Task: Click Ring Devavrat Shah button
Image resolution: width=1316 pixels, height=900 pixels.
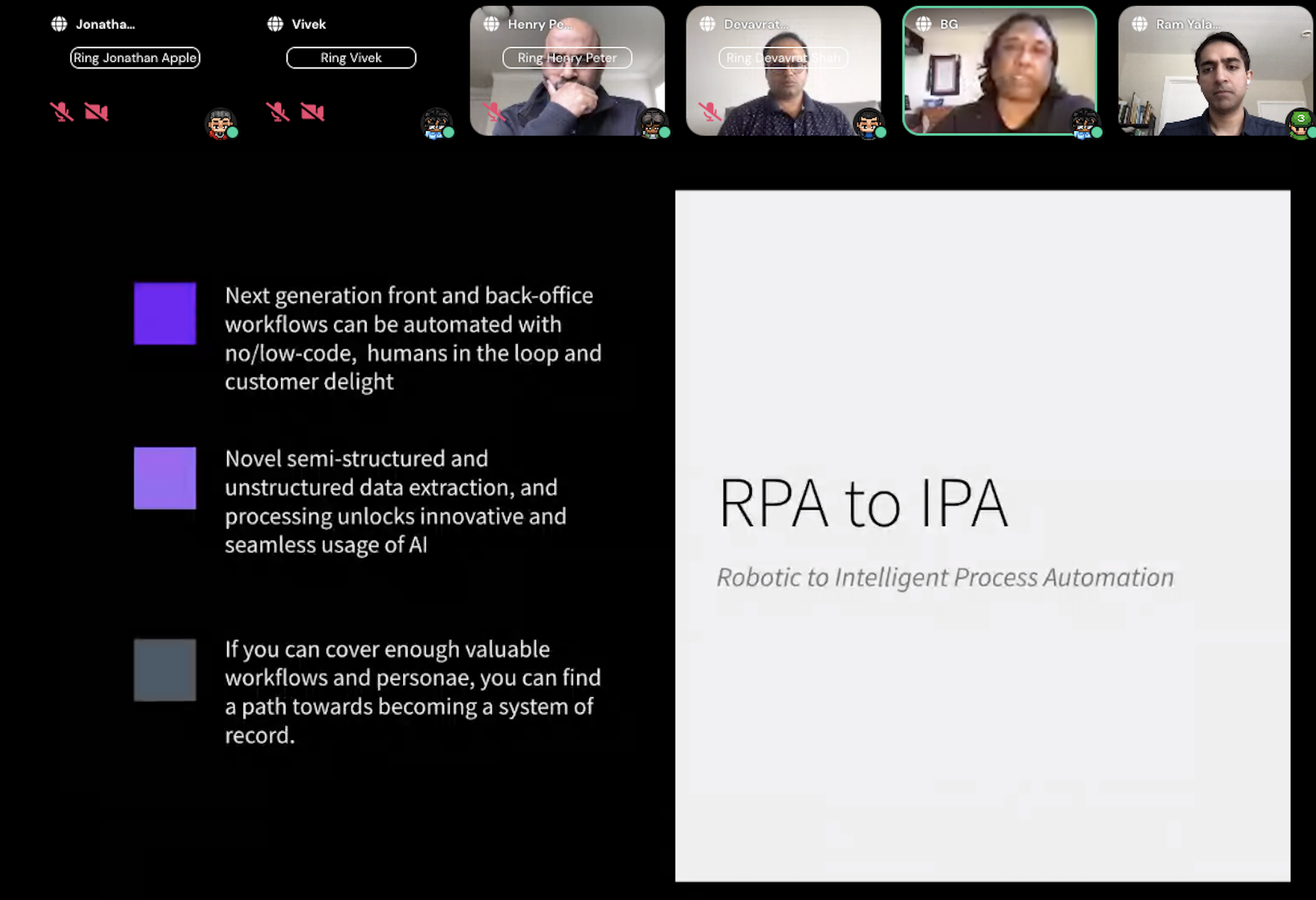Action: coord(783,58)
